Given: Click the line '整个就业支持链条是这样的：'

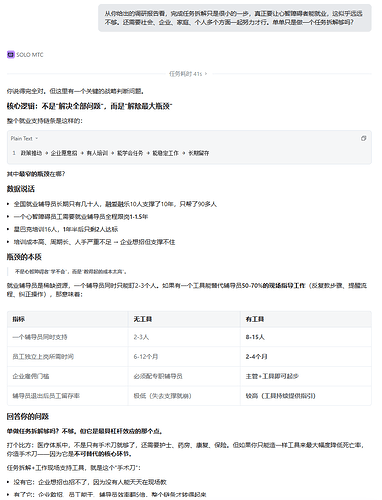Looking at the screenshot, I should (44, 121).
